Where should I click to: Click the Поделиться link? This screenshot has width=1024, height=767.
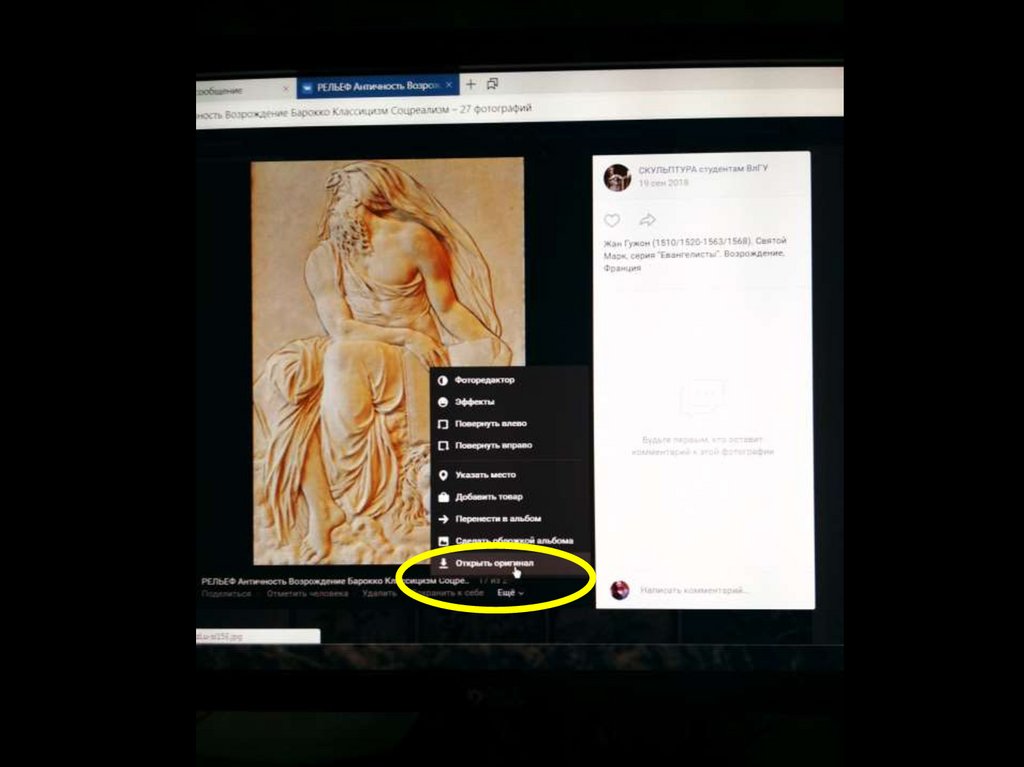click(x=226, y=594)
